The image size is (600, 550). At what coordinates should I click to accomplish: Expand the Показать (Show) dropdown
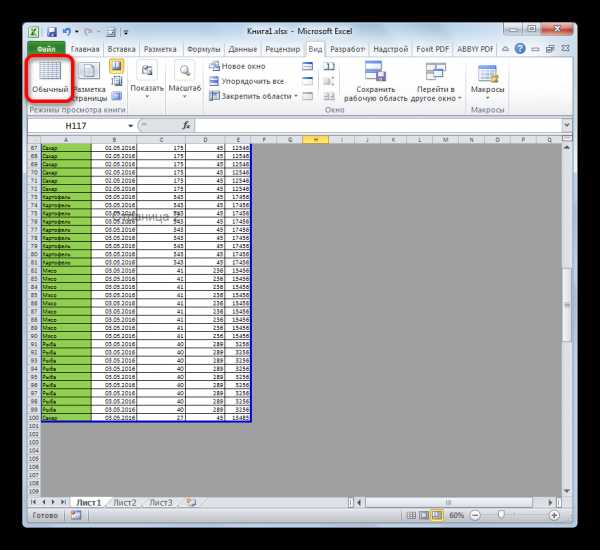click(147, 82)
